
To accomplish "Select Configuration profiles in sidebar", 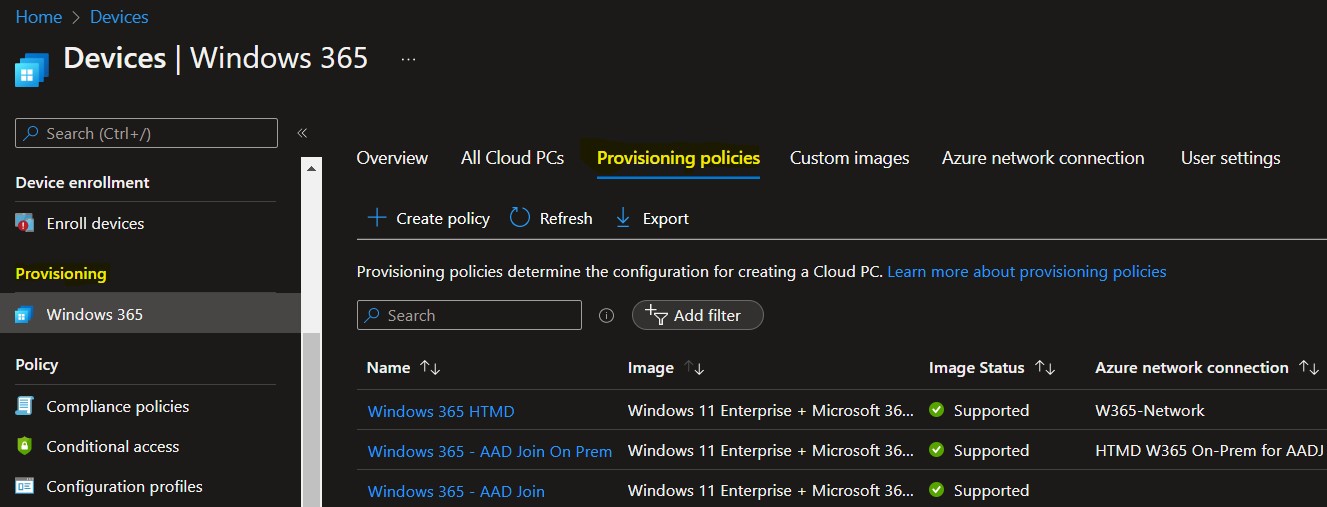I will [x=124, y=486].
